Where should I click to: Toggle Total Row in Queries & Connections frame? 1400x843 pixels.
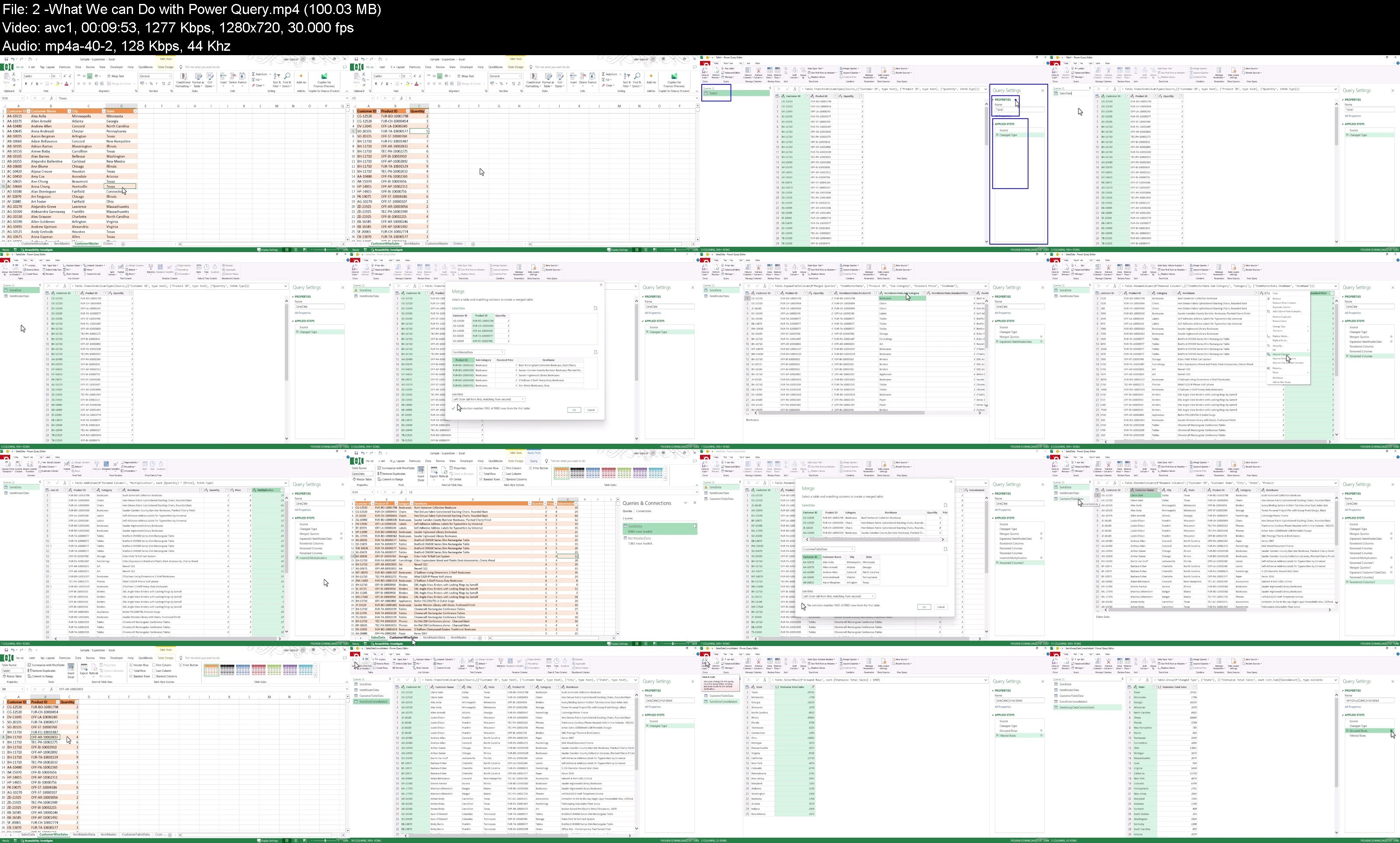pyautogui.click(x=481, y=474)
